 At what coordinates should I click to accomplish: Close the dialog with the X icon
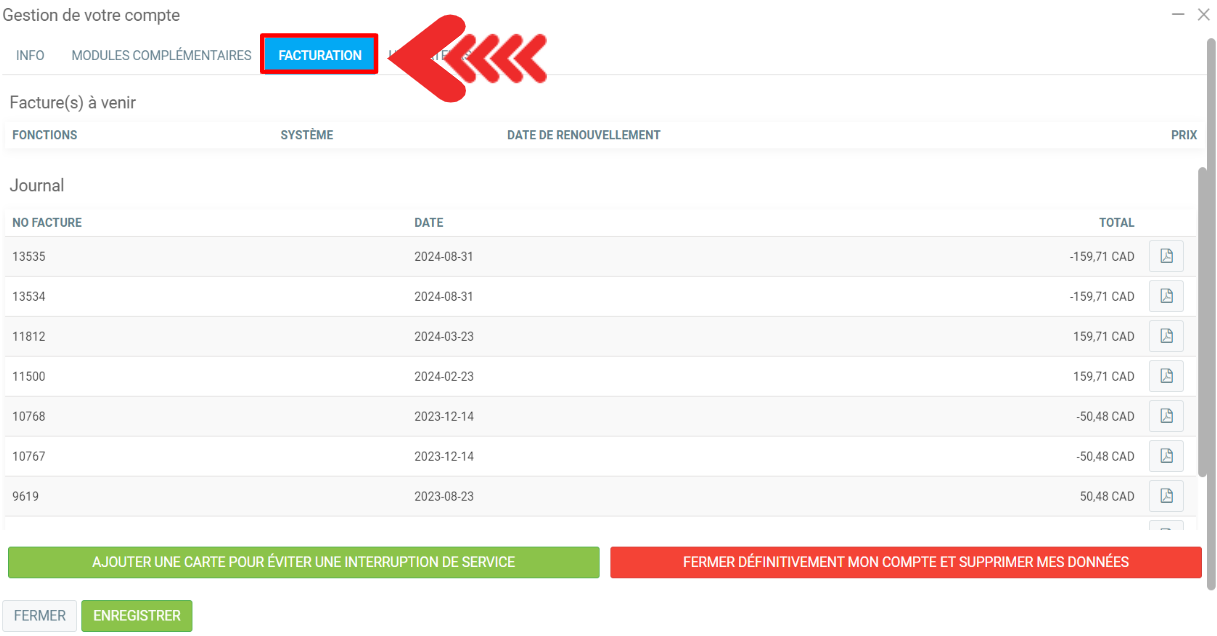point(1203,15)
